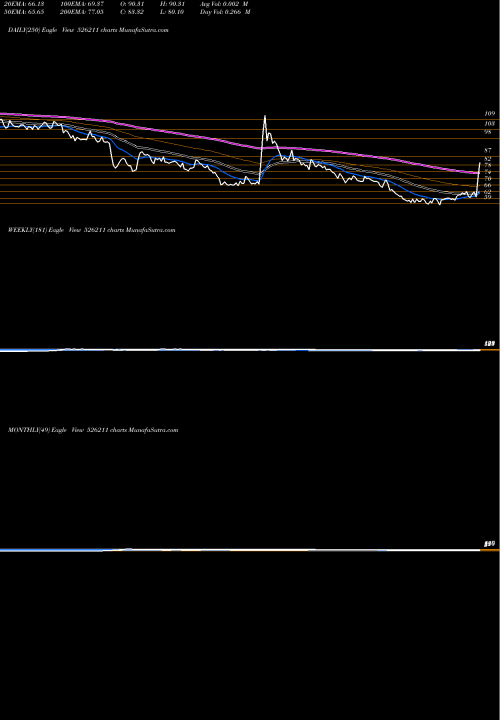Select the low price L: 80.10
This screenshot has width=500, height=720.
click(172, 12)
